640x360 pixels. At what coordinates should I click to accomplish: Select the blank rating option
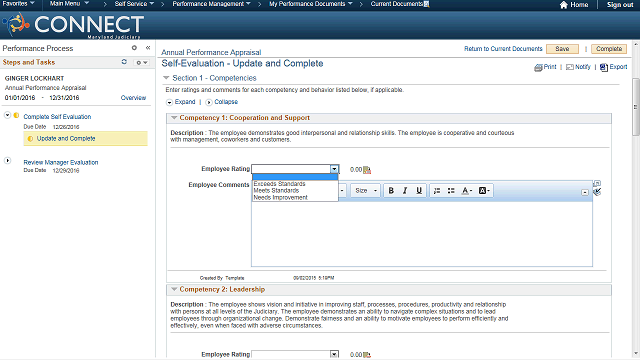295,177
